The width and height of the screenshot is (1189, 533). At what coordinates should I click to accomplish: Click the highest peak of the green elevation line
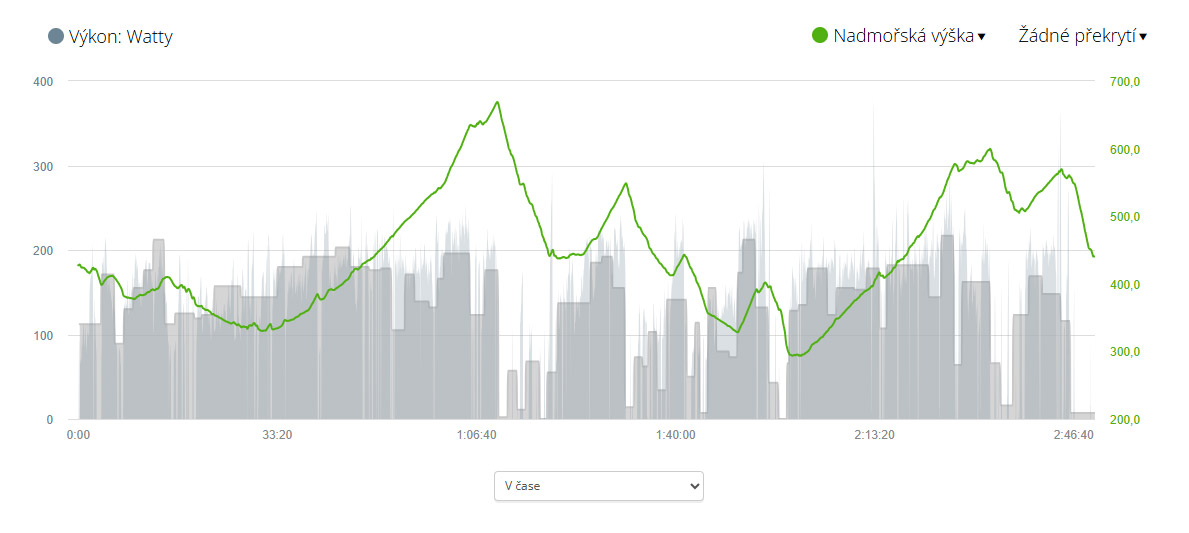click(497, 102)
